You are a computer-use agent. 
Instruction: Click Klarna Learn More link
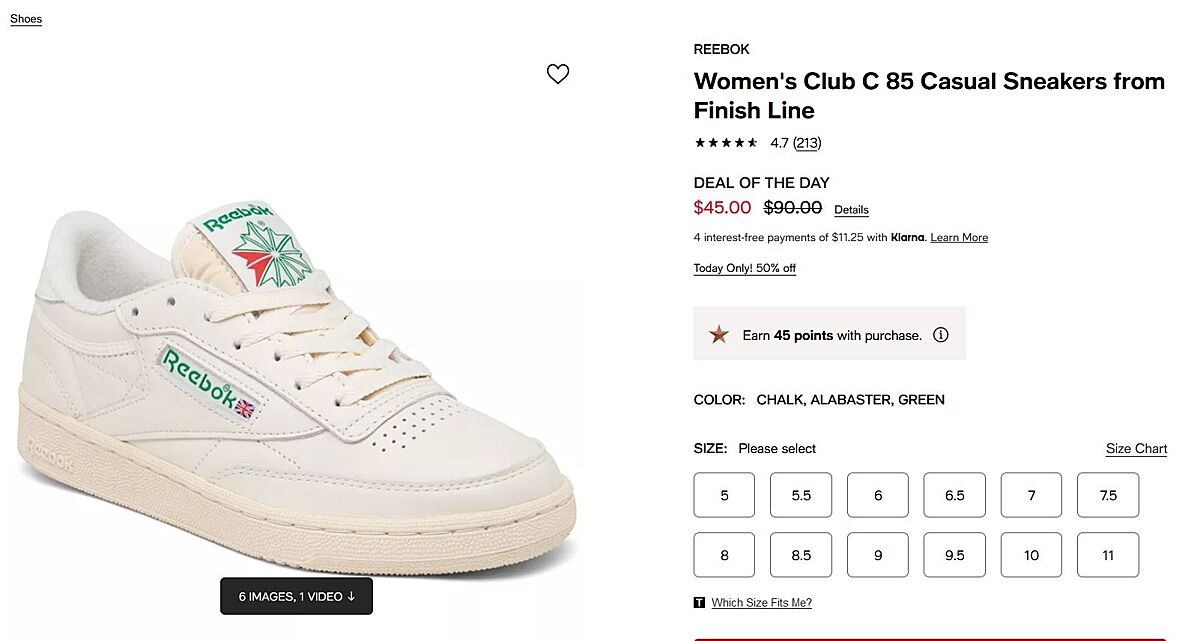coord(959,238)
